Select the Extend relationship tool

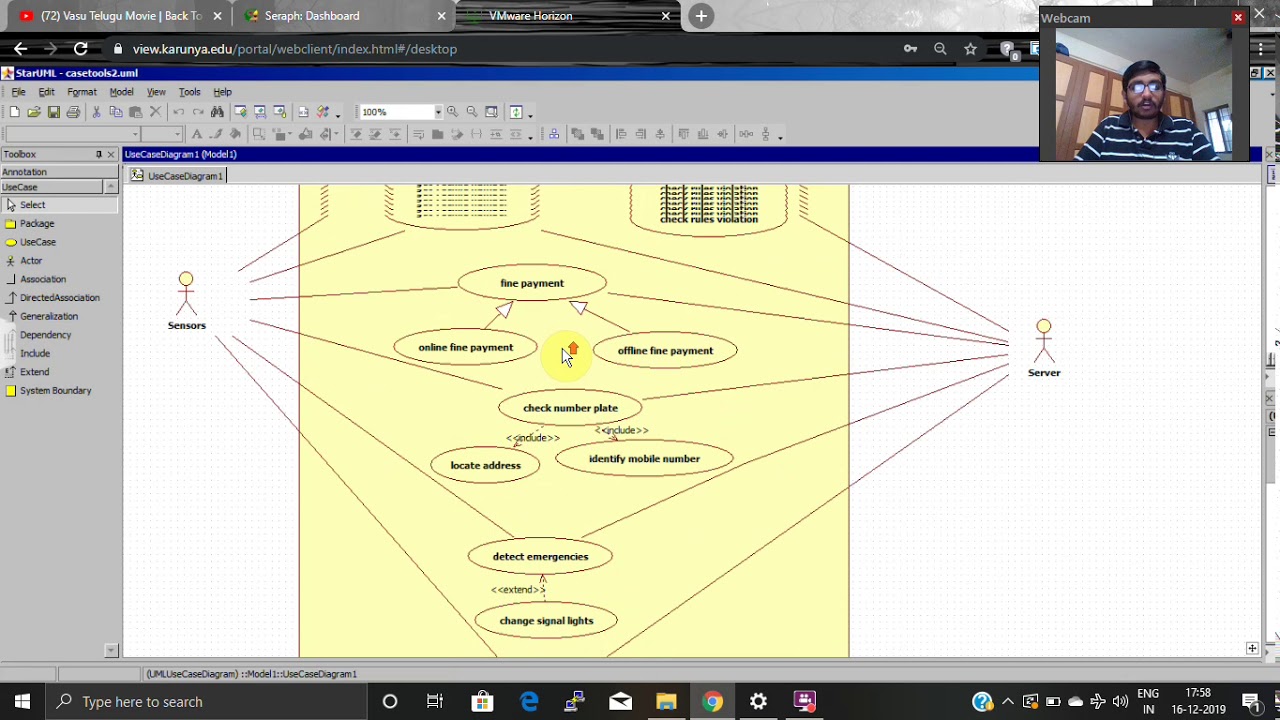point(34,372)
